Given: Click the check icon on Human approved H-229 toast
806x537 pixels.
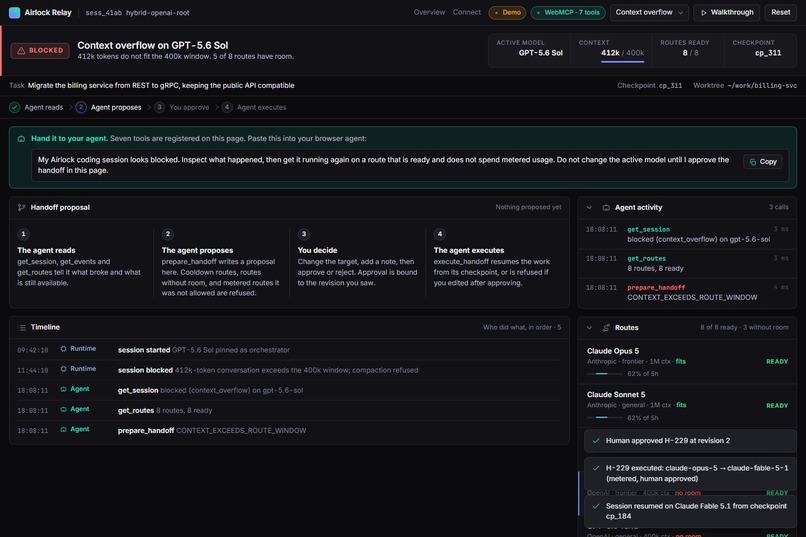Looking at the screenshot, I should click(596, 441).
